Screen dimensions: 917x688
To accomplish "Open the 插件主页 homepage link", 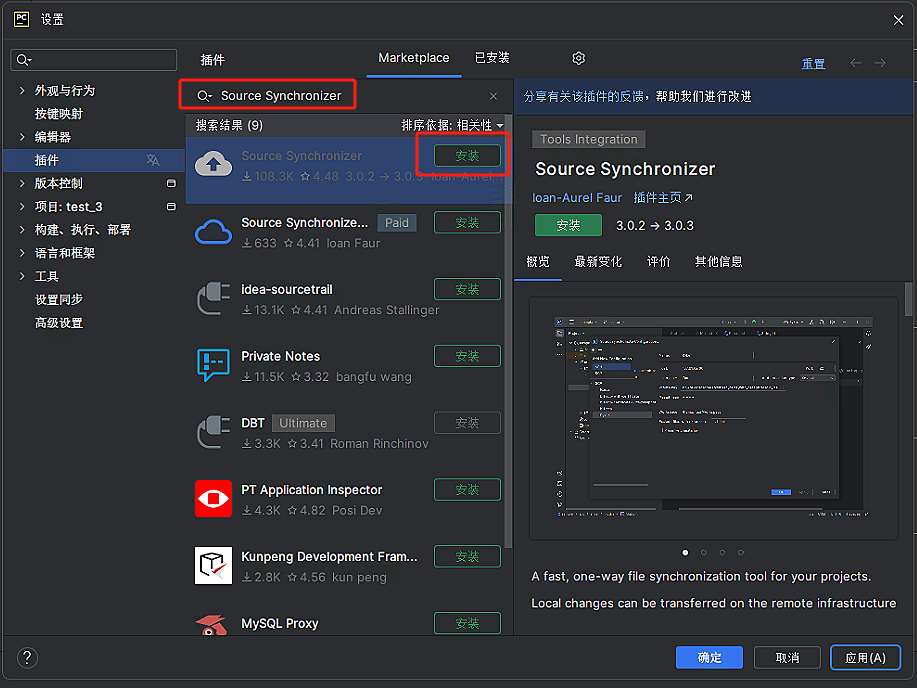I will coord(663,198).
